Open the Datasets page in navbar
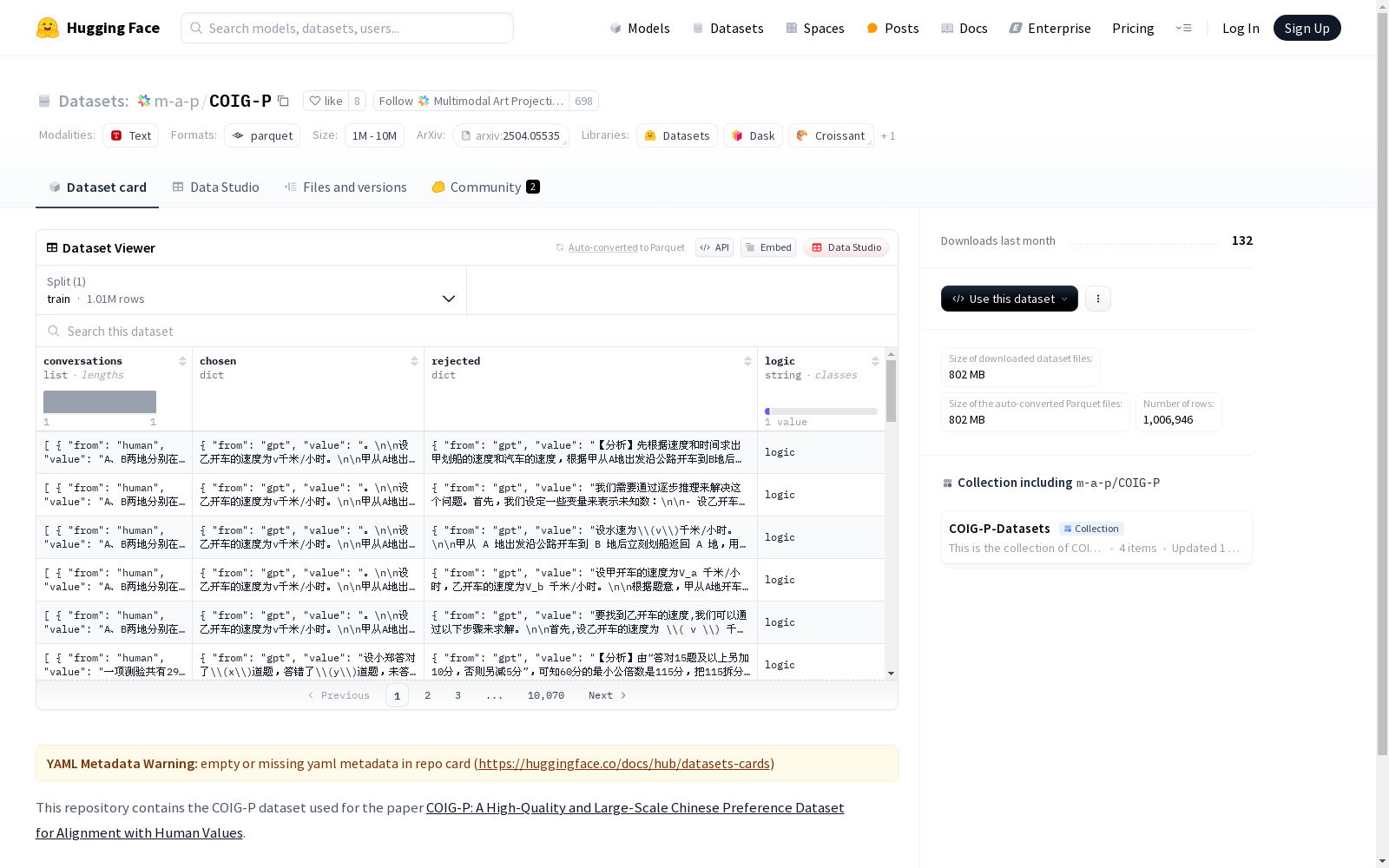1389x868 pixels. 727,28
